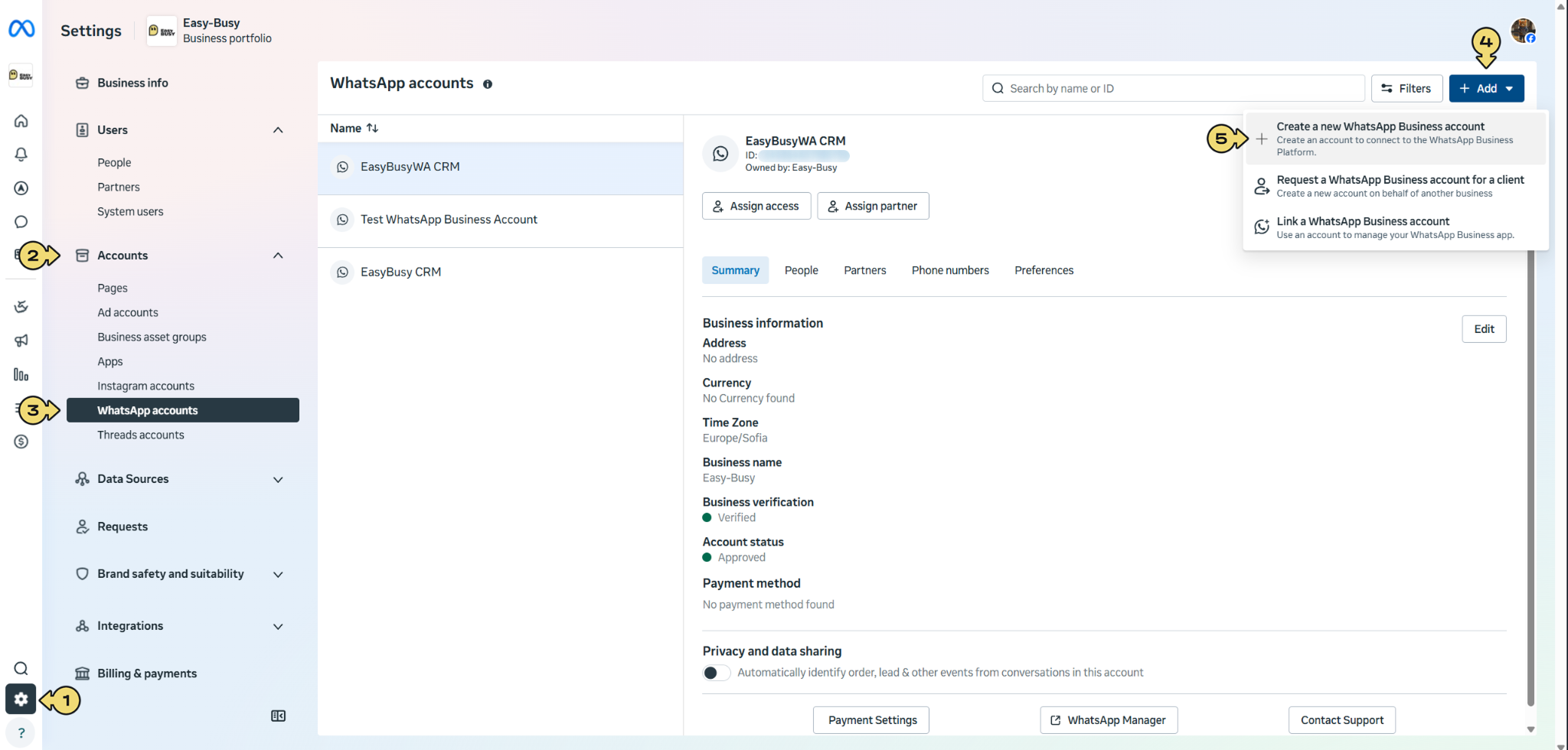This screenshot has height=750, width=1568.
Task: Click the Easy-Busy portfolio logo in rail
Action: pyautogui.click(x=21, y=75)
